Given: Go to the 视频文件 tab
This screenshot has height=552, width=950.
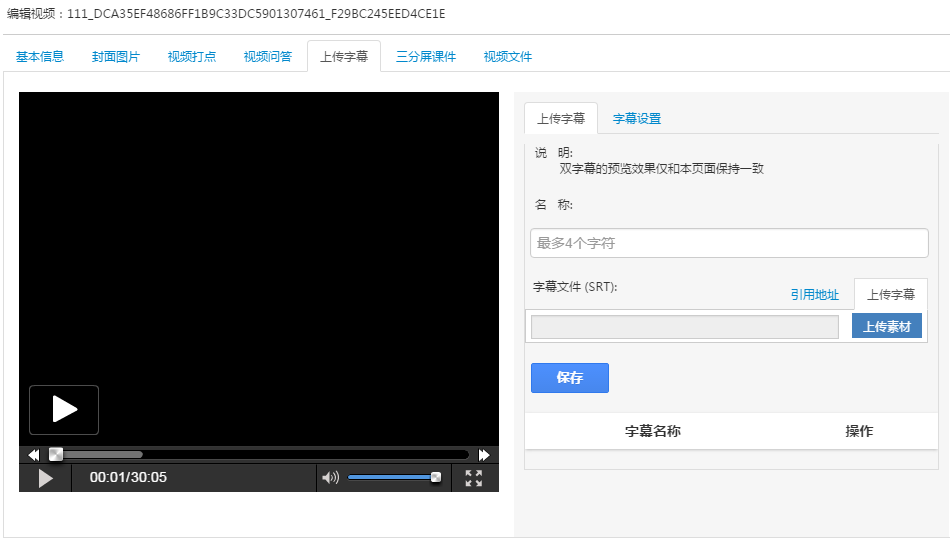Looking at the screenshot, I should [508, 56].
